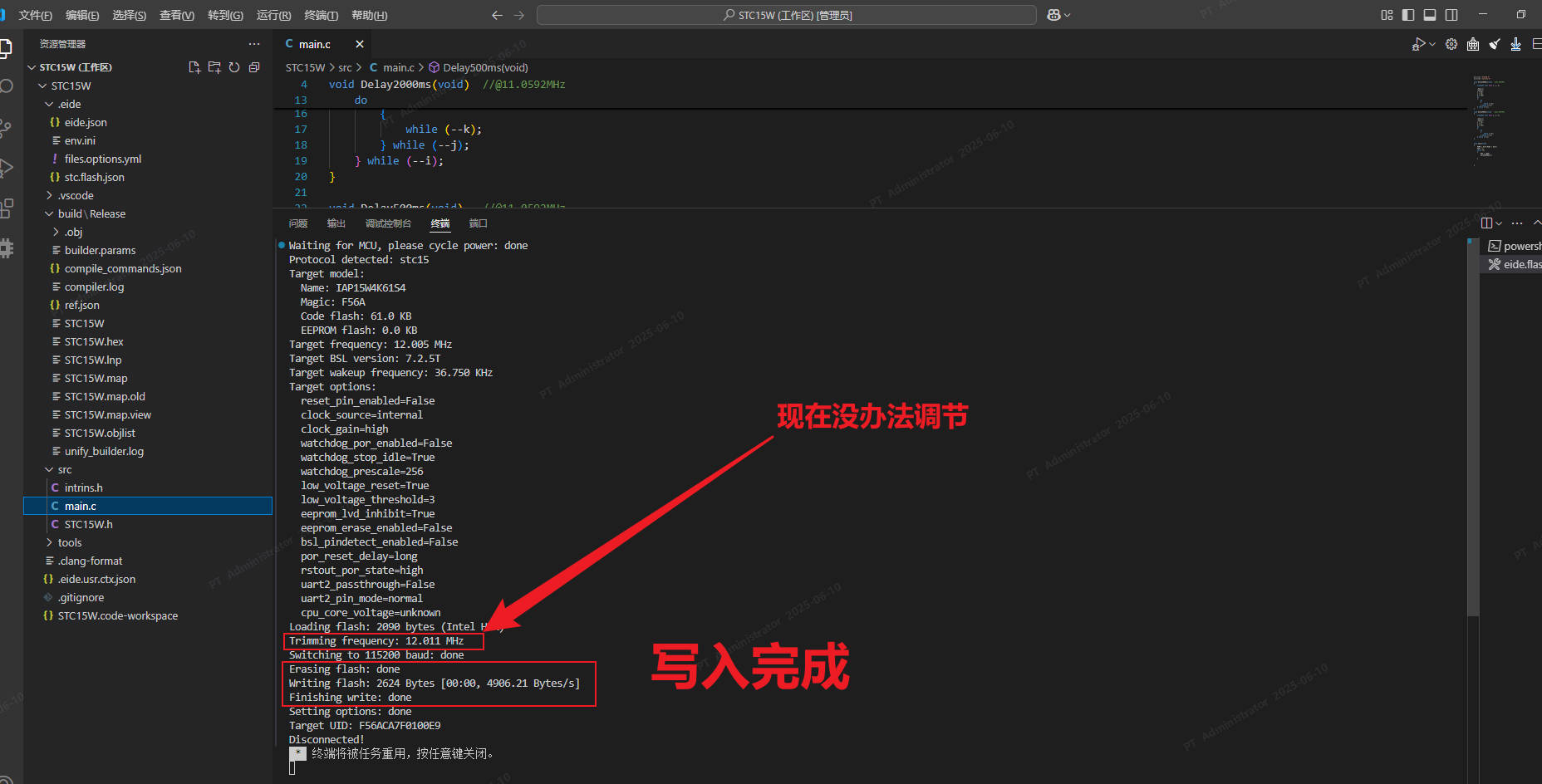The width and height of the screenshot is (1542, 784).
Task: Go back using the navigation arrow
Action: click(x=497, y=15)
